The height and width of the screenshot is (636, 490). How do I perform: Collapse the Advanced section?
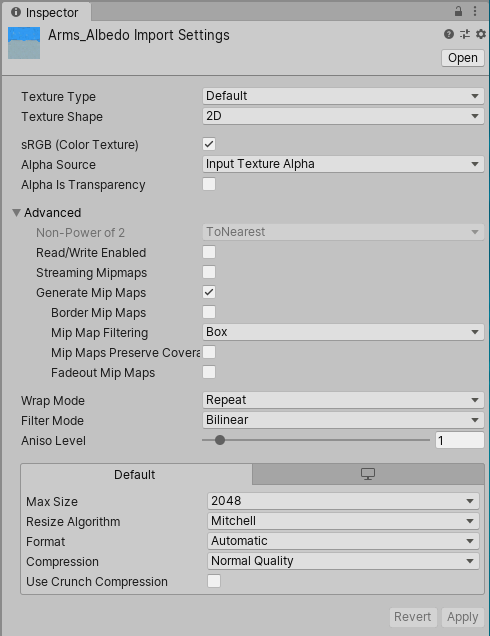tap(16, 213)
